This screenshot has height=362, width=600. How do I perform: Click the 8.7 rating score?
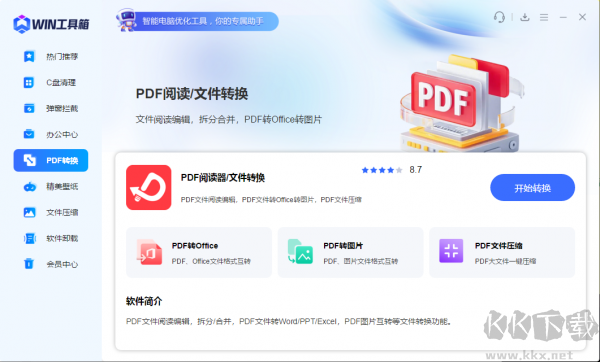416,170
